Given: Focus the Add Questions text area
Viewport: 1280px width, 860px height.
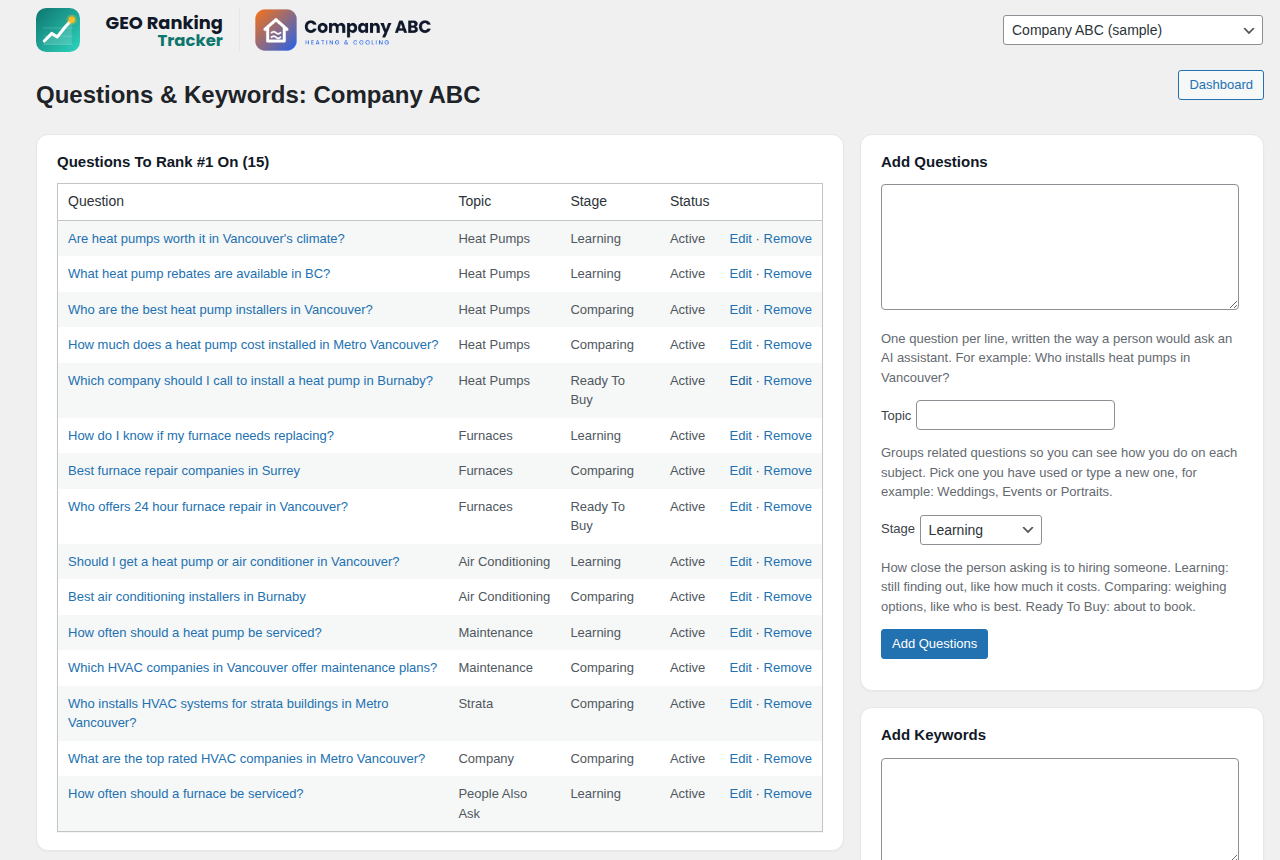Looking at the screenshot, I should 1060,247.
